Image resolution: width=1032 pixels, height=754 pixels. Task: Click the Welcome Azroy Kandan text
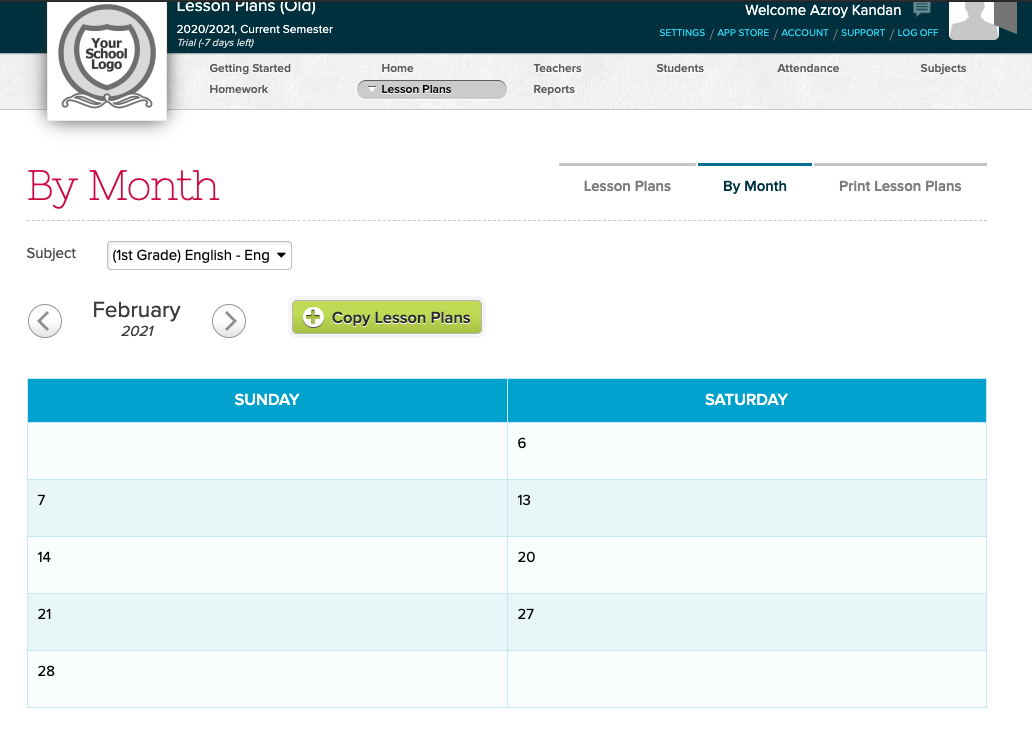point(823,10)
